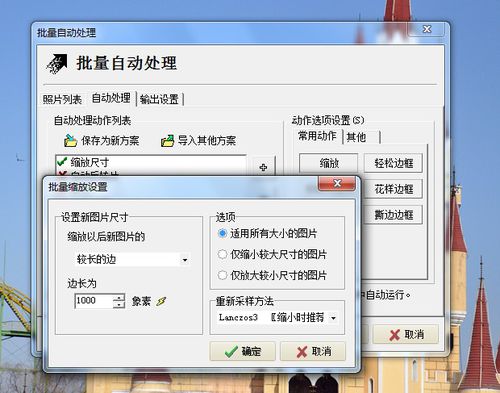Click the 撕边边框 action button

393,215
